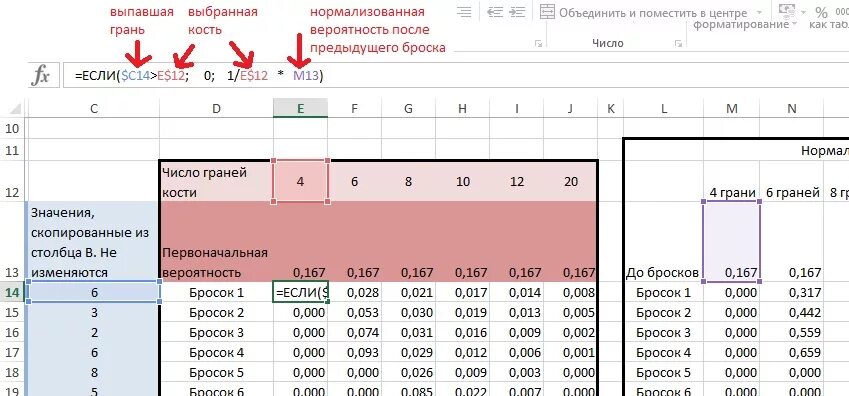849x396 pixels.
Task: Click cell E12 containing 4
Action: (300, 181)
